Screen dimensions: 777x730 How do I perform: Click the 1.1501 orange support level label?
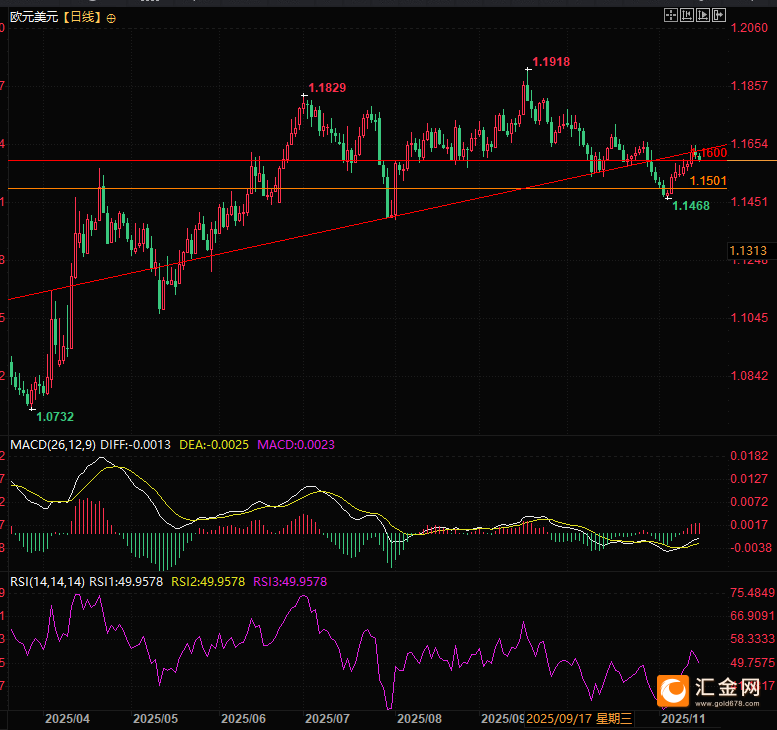pyautogui.click(x=707, y=180)
